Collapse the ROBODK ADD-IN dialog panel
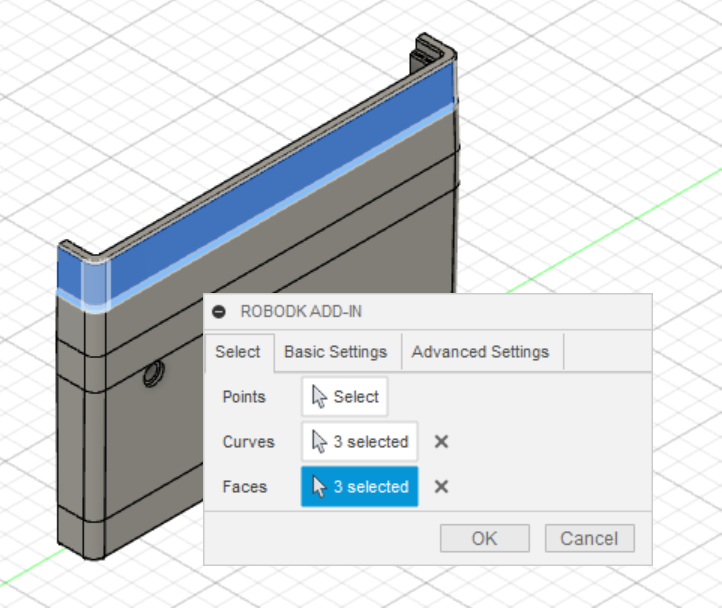The width and height of the screenshot is (722, 608). pos(219,312)
